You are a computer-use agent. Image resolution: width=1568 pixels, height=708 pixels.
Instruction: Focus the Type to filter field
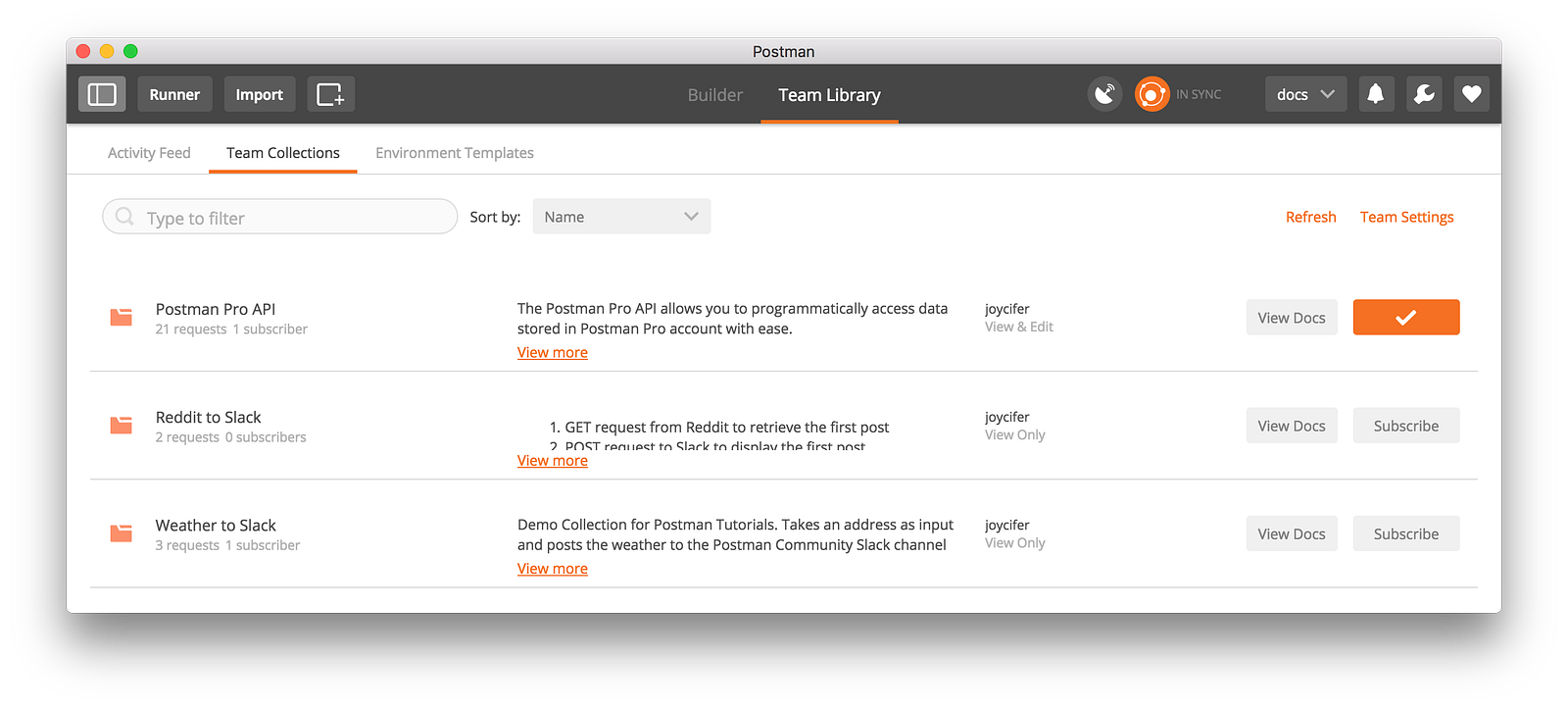click(x=280, y=217)
